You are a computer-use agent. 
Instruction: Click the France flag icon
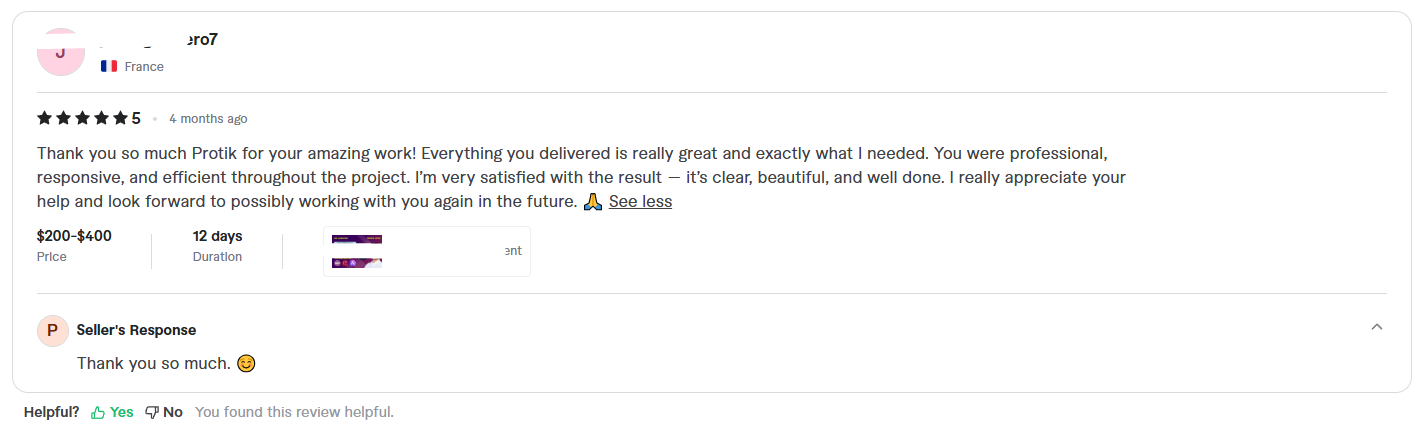tap(109, 66)
